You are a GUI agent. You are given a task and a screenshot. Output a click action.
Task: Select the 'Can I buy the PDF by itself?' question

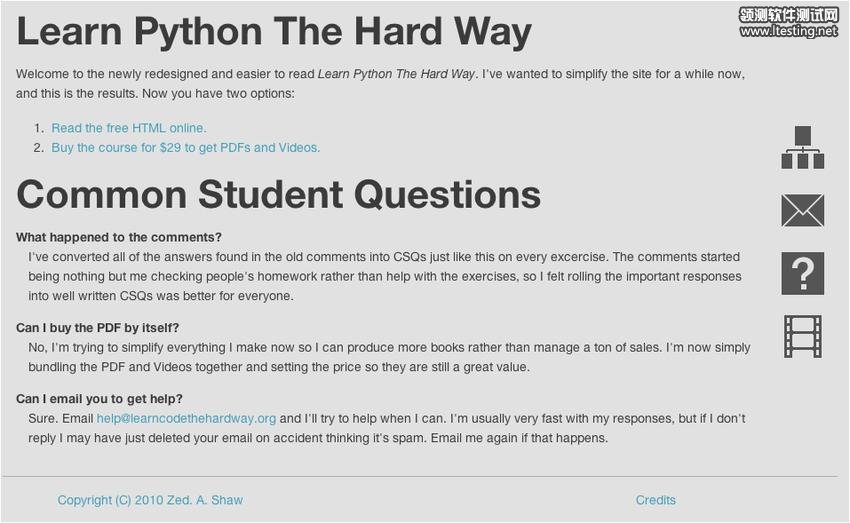click(98, 328)
